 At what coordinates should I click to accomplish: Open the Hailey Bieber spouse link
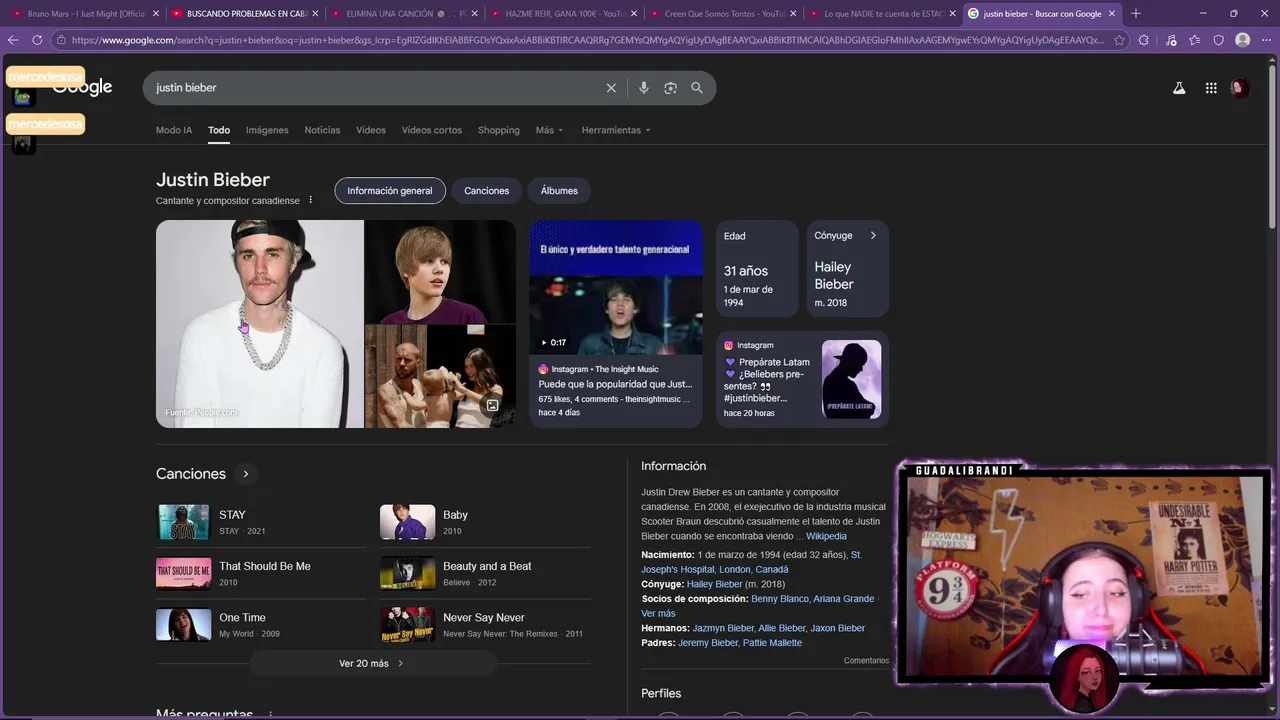(714, 584)
